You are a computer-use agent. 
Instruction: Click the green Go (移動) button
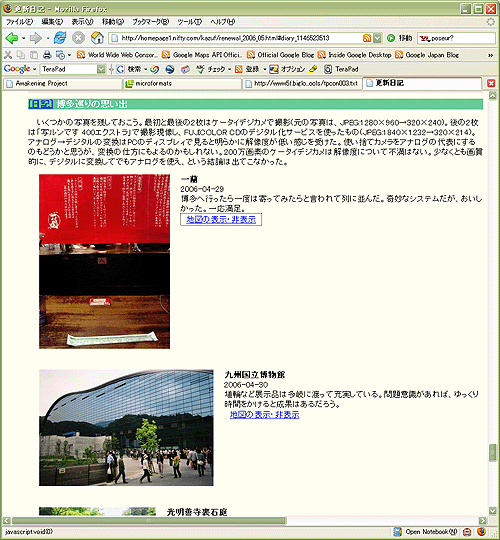(x=399, y=38)
